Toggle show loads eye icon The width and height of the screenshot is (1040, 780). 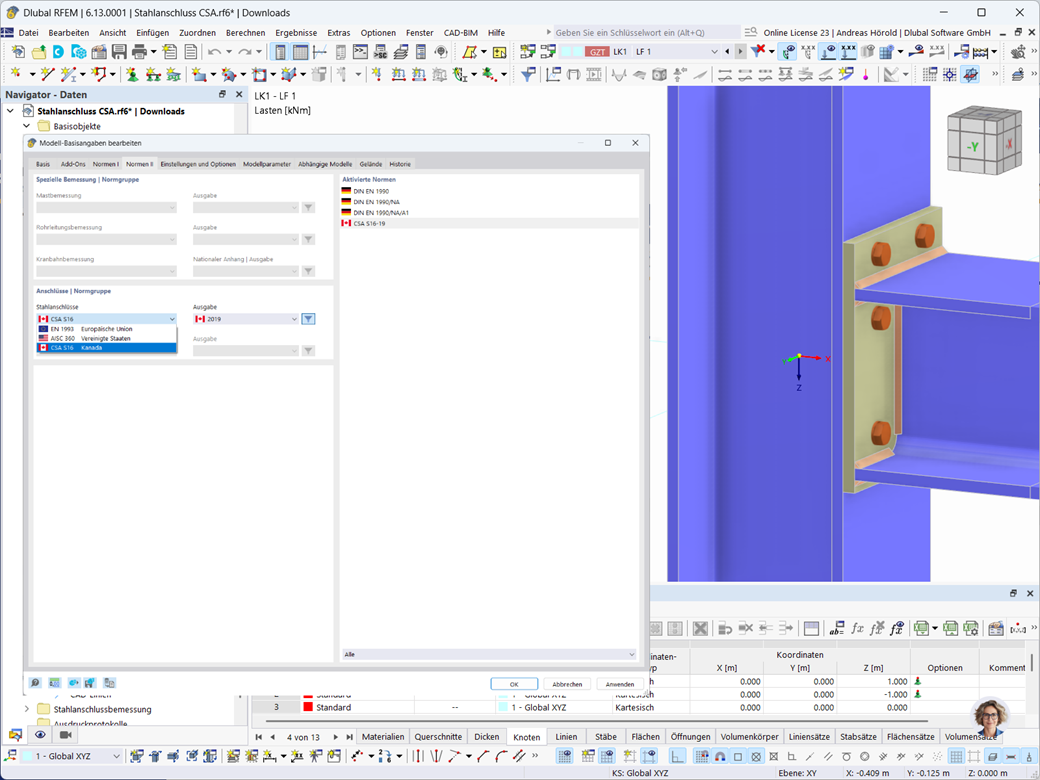click(828, 52)
